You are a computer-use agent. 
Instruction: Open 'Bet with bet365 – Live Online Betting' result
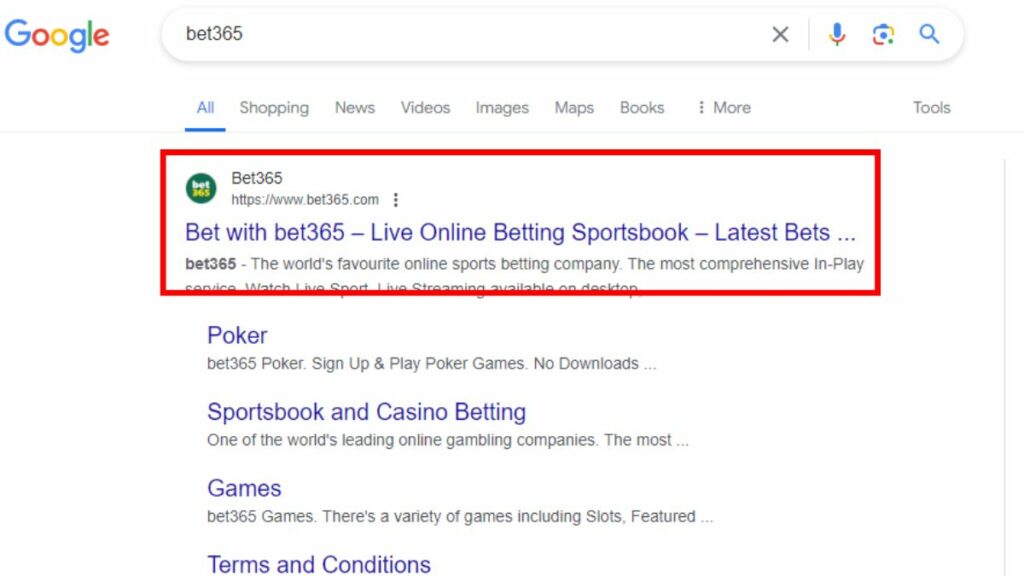[x=520, y=232]
